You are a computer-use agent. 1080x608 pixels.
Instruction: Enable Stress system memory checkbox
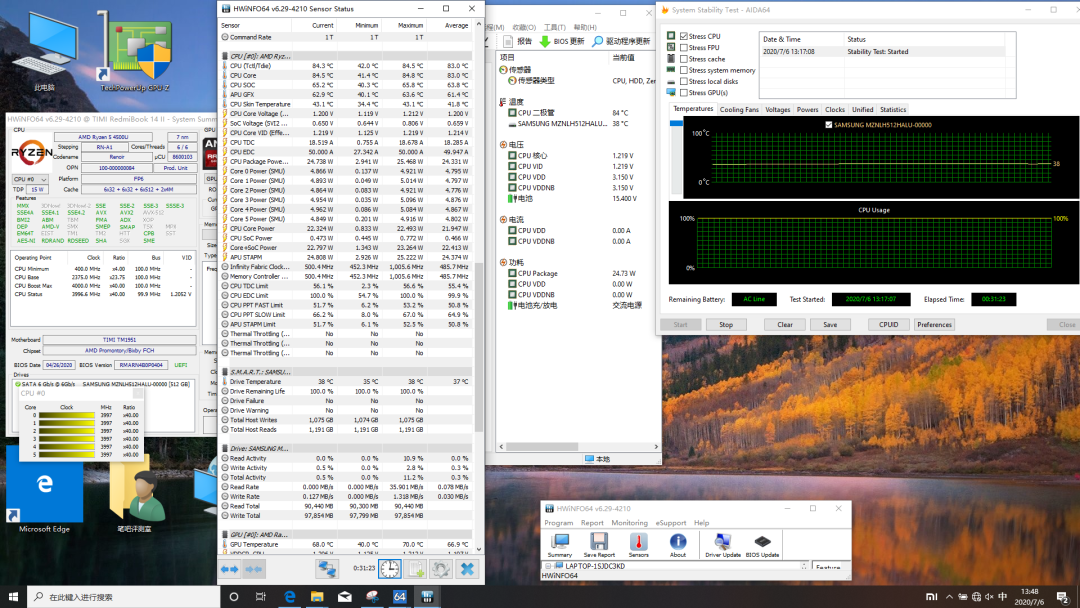tap(684, 70)
